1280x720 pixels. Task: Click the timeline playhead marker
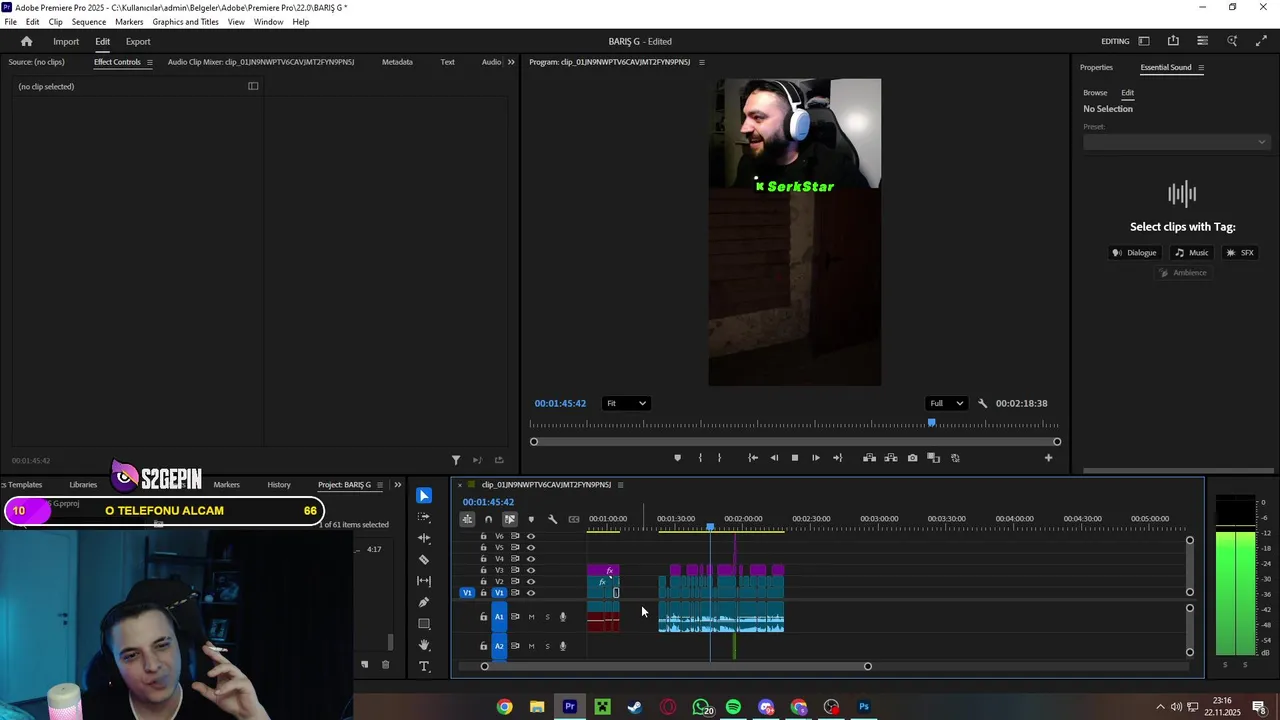tap(710, 527)
